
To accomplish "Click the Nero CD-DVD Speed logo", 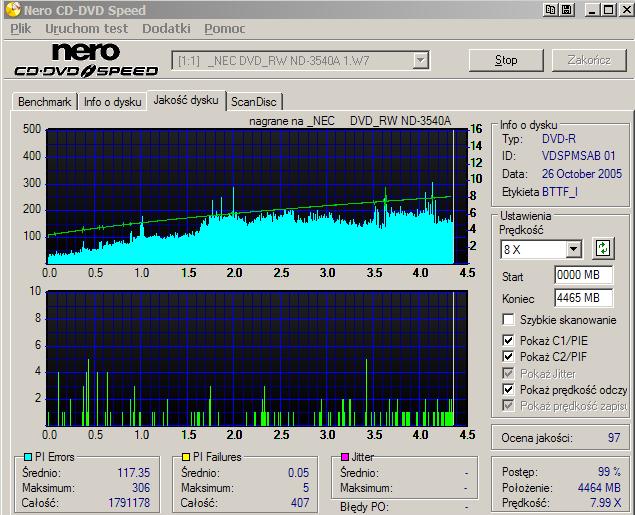I will tap(86, 60).
